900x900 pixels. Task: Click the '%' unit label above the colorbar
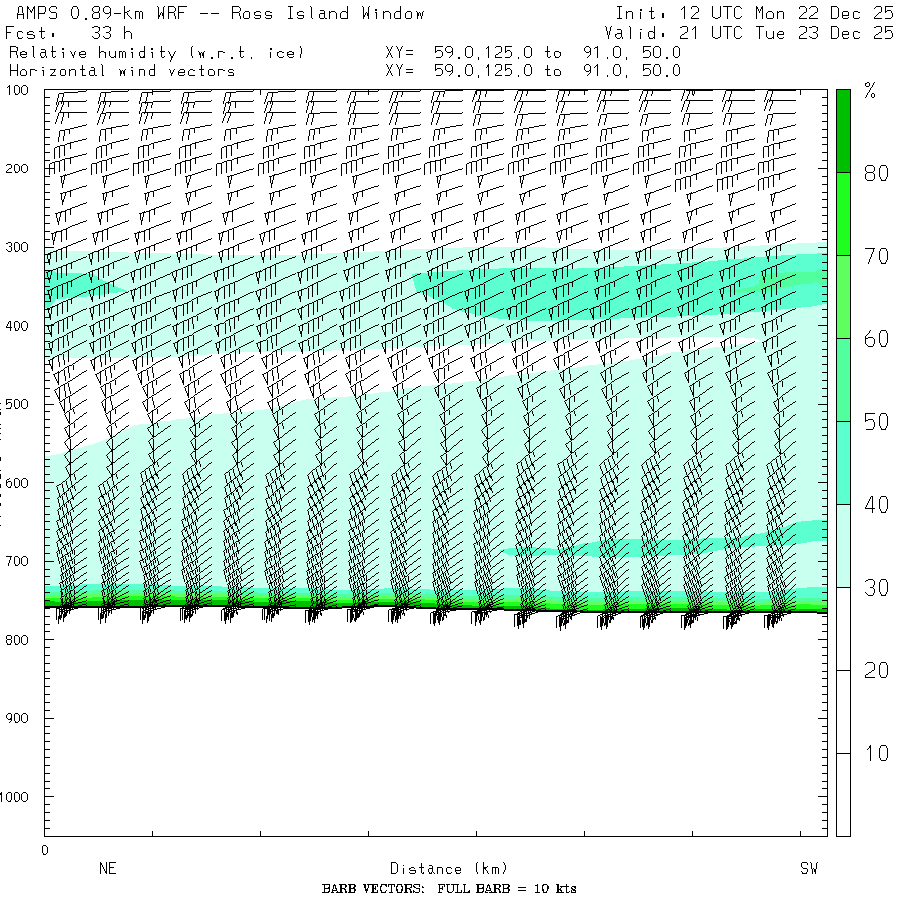870,92
